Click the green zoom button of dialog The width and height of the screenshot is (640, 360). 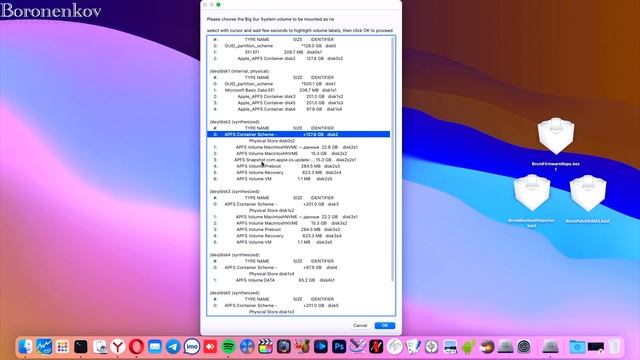click(218, 4)
